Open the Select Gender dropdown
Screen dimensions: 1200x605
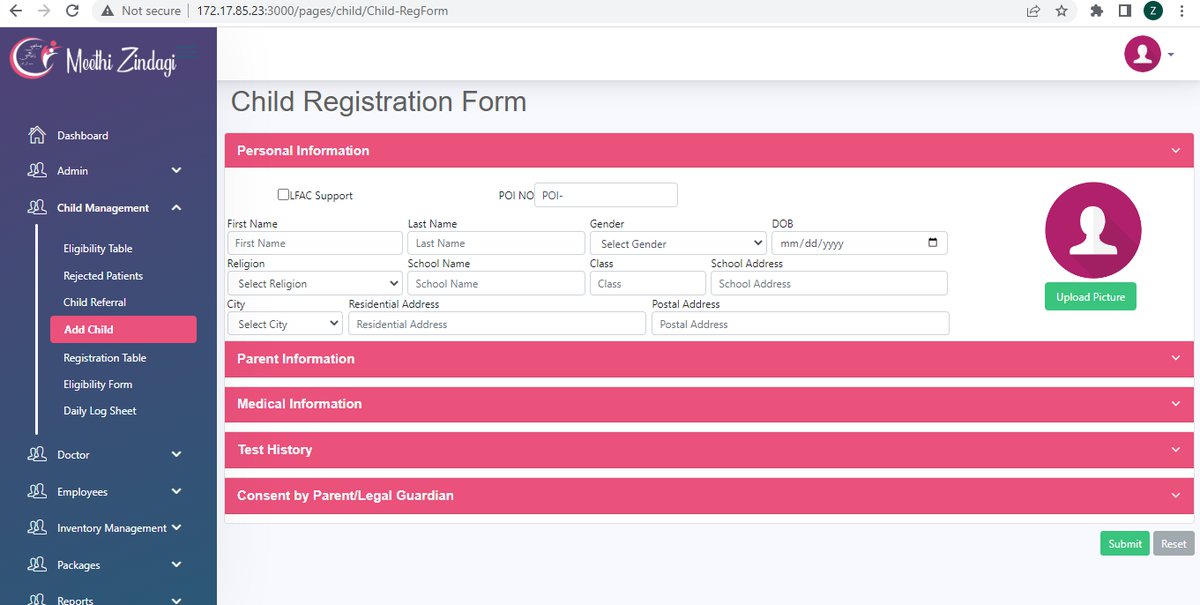(x=678, y=243)
